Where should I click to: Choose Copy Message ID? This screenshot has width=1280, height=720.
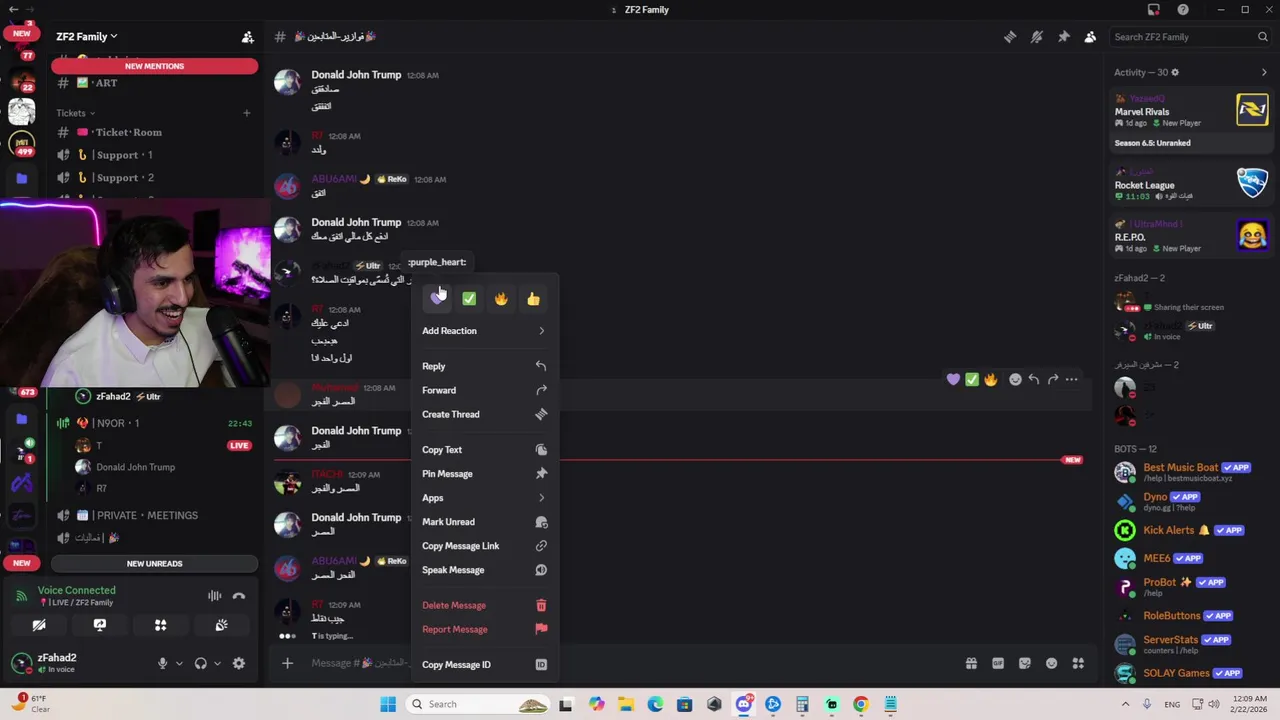484,665
